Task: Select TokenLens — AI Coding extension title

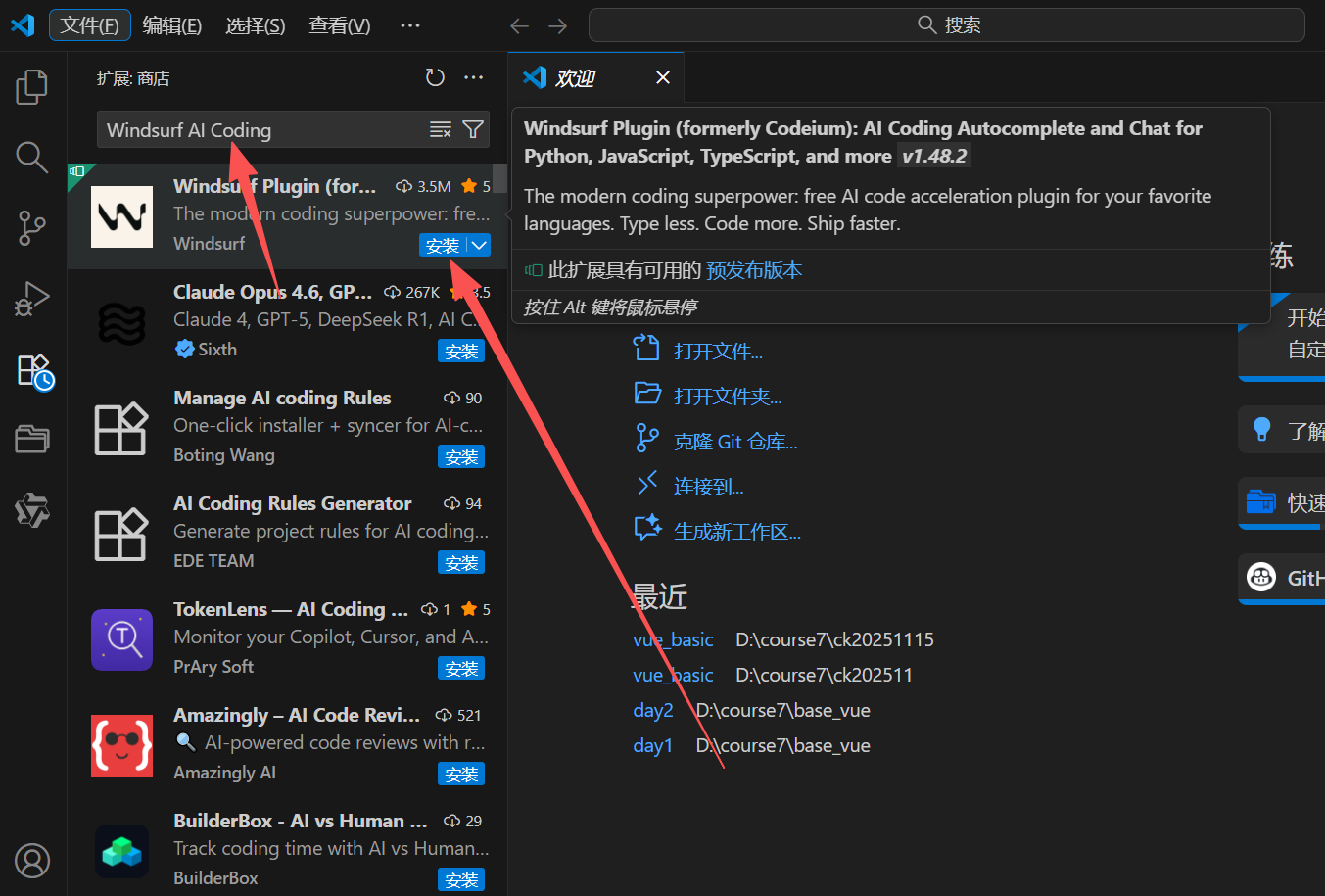Action: [291, 609]
